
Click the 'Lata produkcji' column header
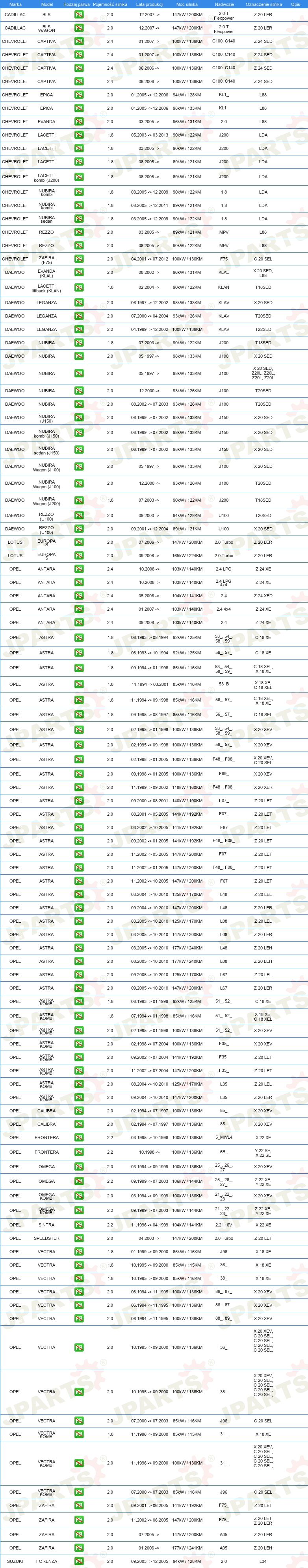tap(150, 4)
